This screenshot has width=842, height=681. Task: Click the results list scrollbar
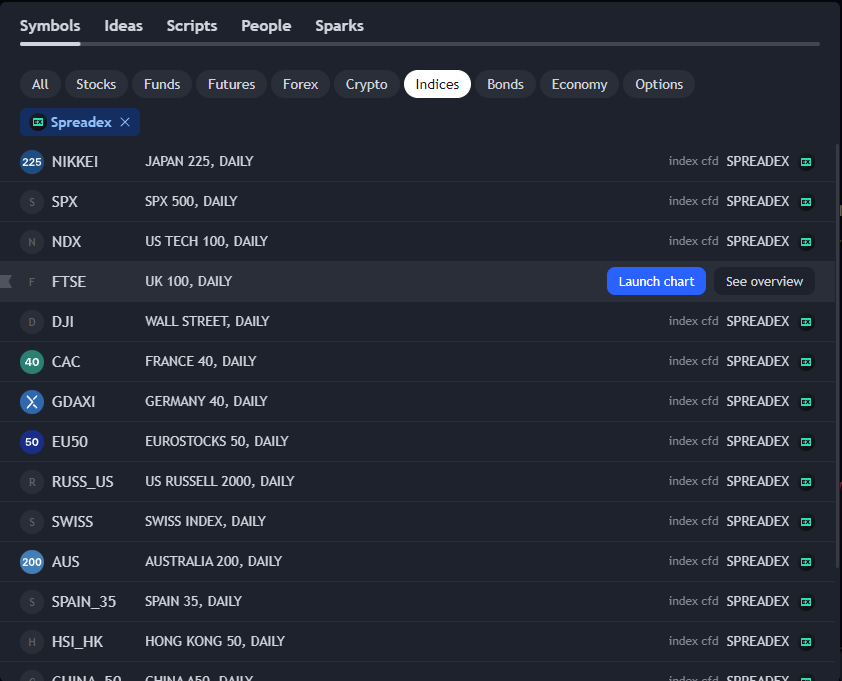click(x=837, y=350)
